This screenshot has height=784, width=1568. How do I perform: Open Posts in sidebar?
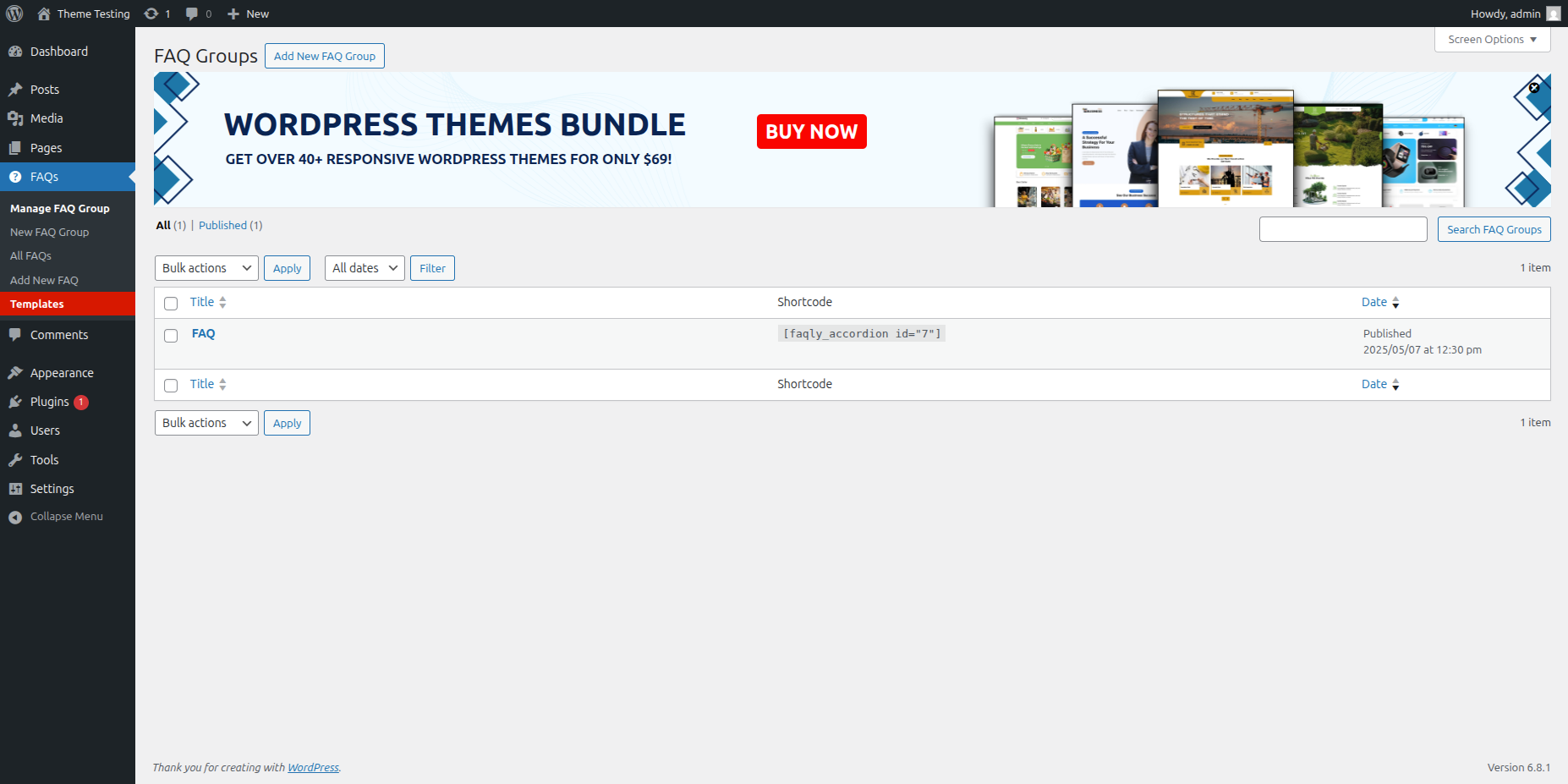click(68, 90)
